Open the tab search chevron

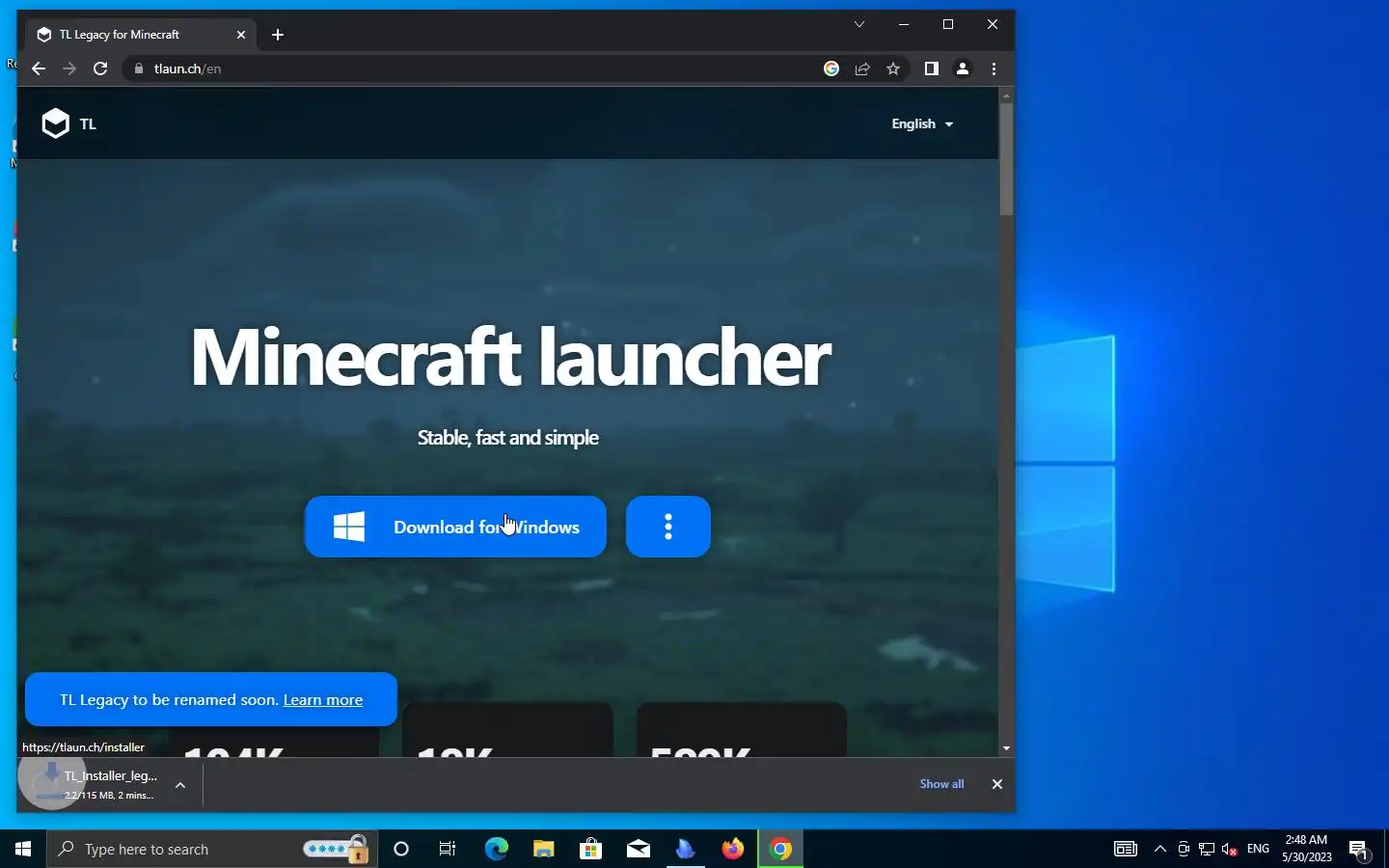coord(858,24)
